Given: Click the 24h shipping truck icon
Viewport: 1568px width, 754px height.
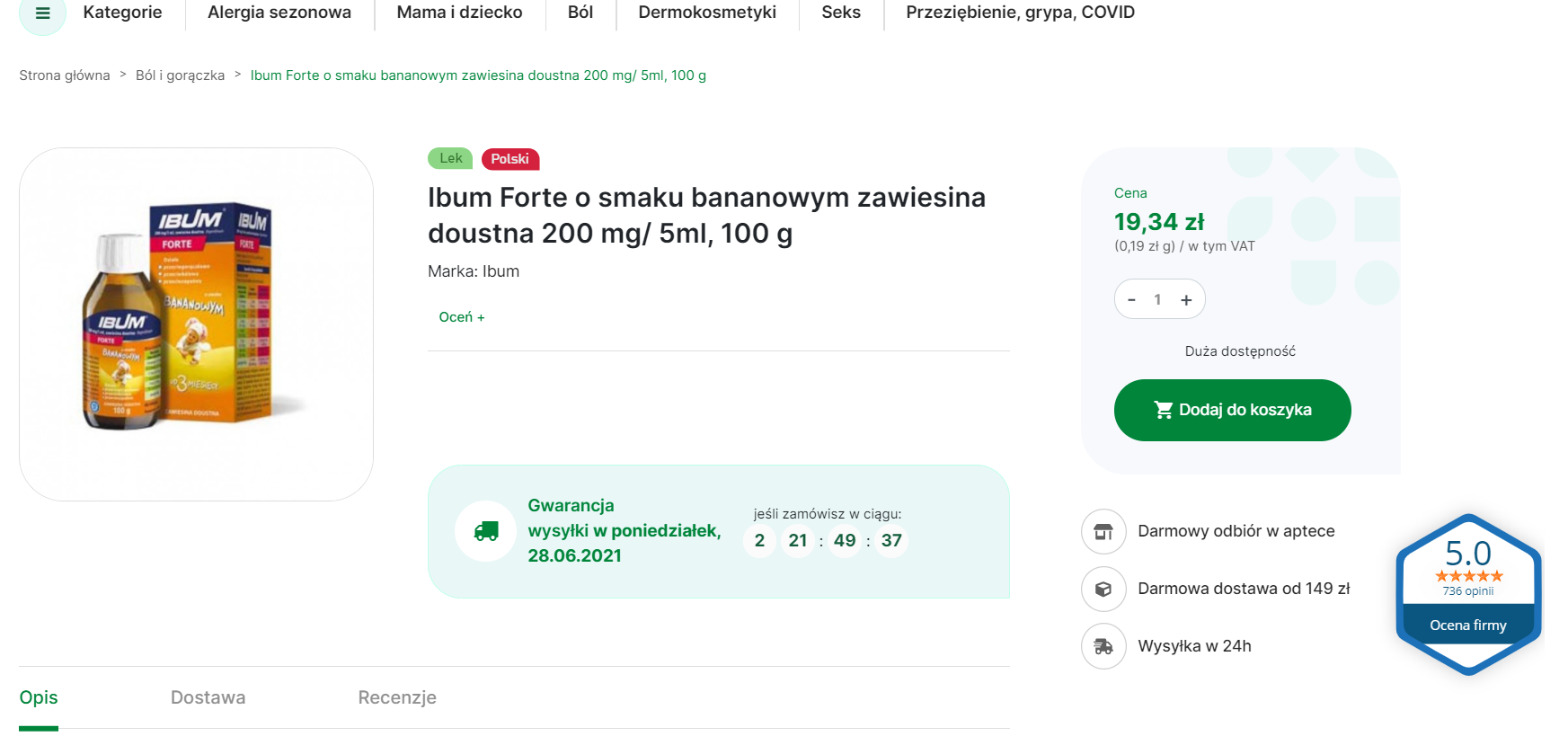Looking at the screenshot, I should tap(1103, 646).
